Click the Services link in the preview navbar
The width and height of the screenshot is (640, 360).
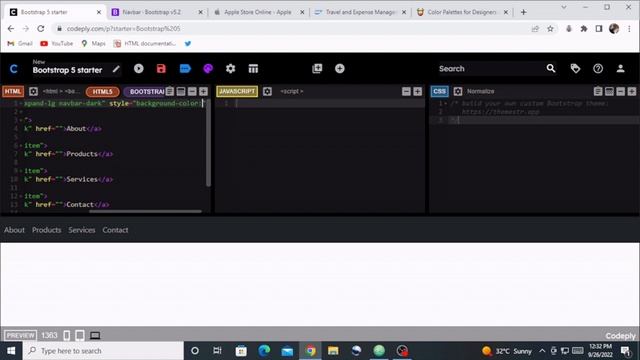pyautogui.click(x=82, y=230)
